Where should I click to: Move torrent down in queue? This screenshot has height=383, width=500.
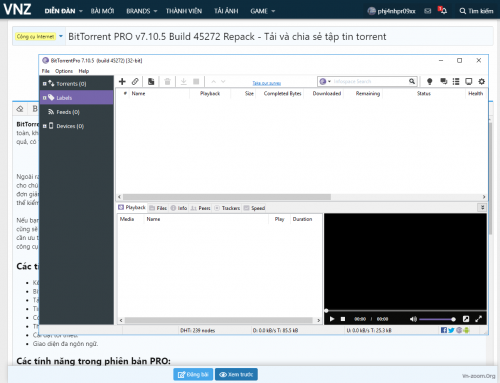coord(223,81)
